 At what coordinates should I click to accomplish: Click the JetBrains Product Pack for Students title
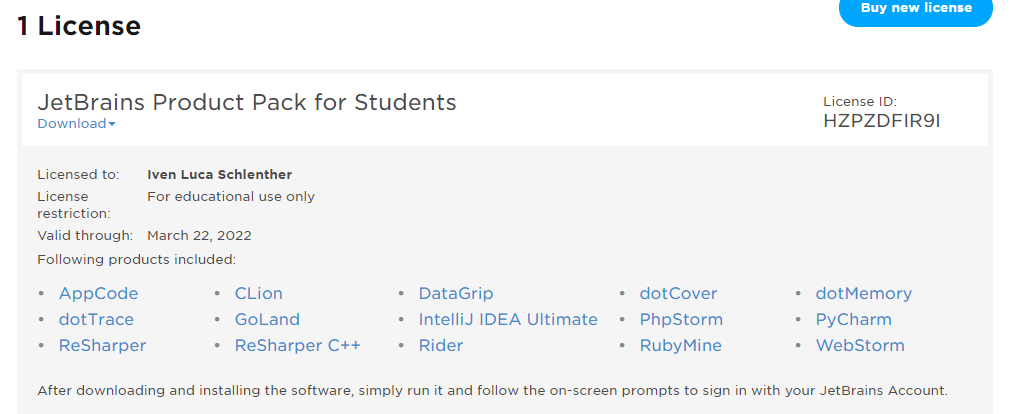(247, 102)
